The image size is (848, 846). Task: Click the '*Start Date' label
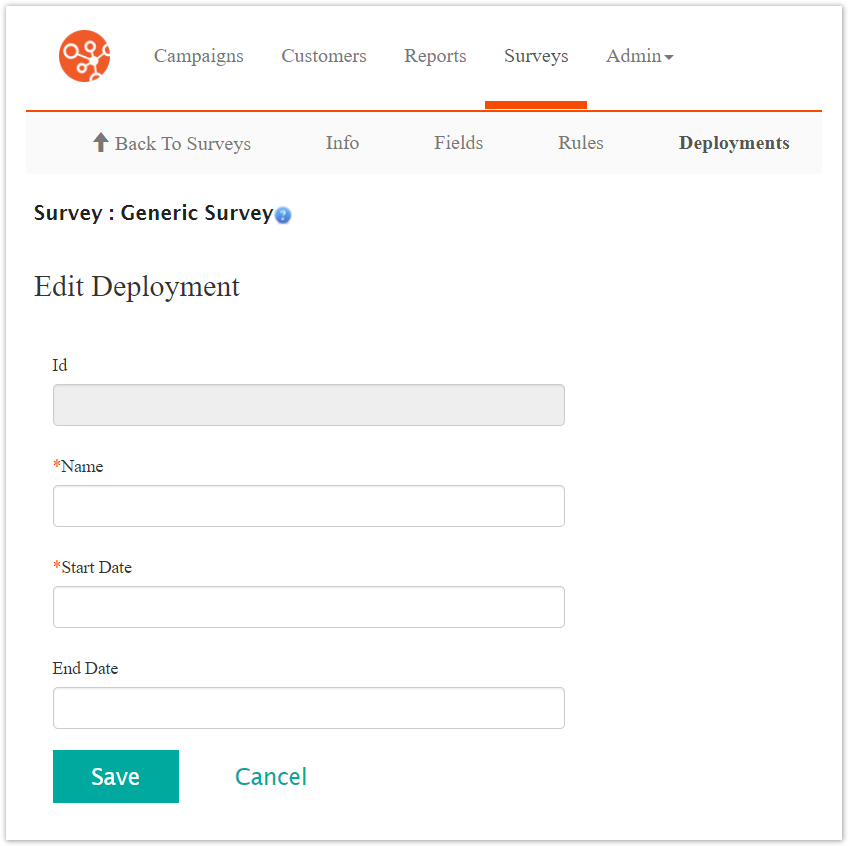pyautogui.click(x=92, y=567)
